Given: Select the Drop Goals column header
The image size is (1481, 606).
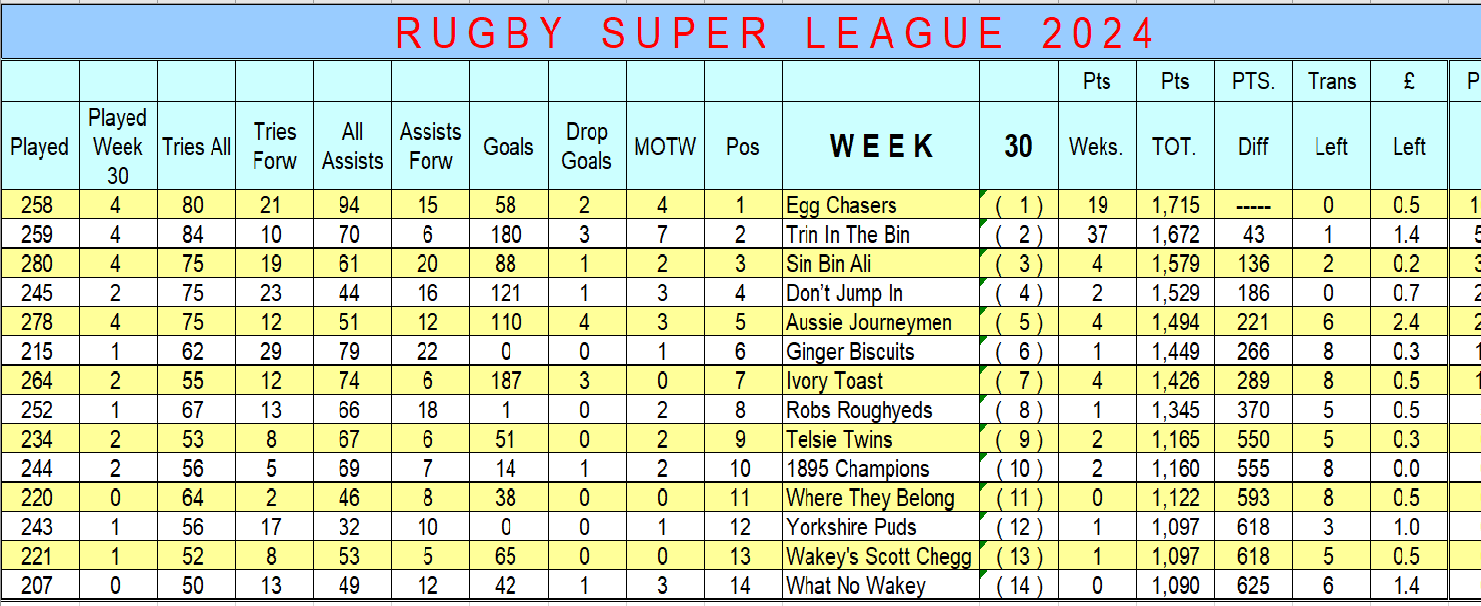Looking at the screenshot, I should 587,146.
